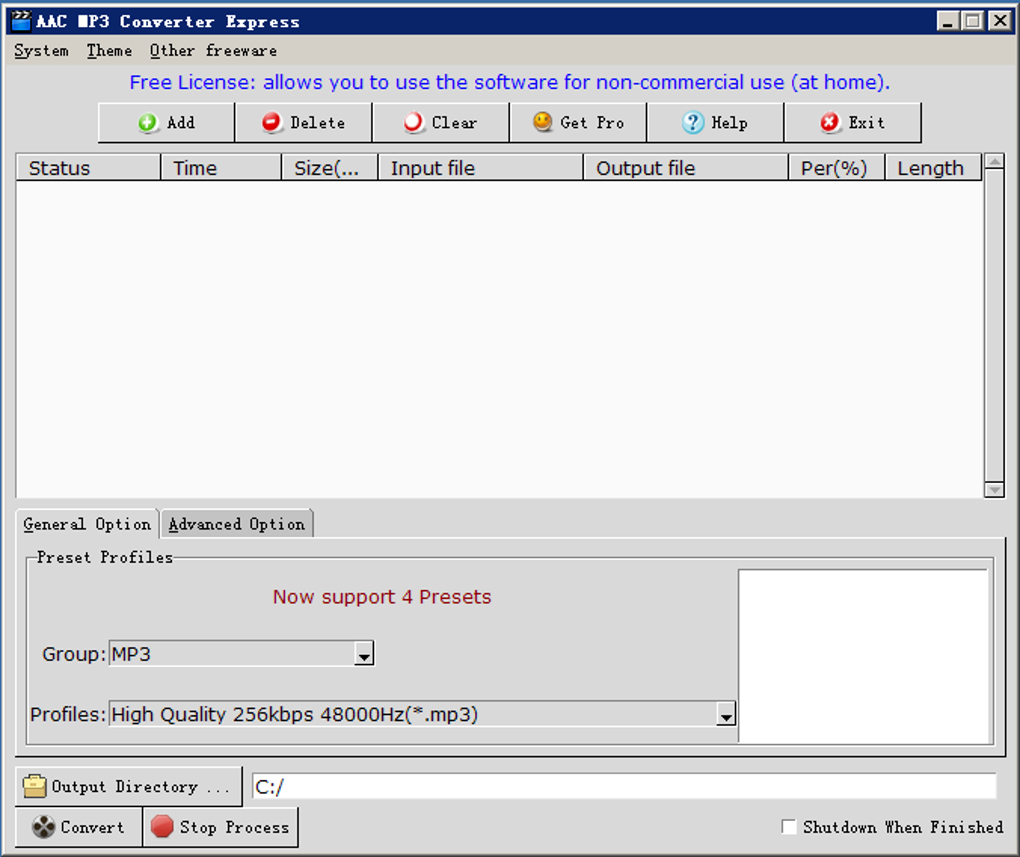1020x857 pixels.
Task: Click the red Exit icon
Action: [829, 122]
